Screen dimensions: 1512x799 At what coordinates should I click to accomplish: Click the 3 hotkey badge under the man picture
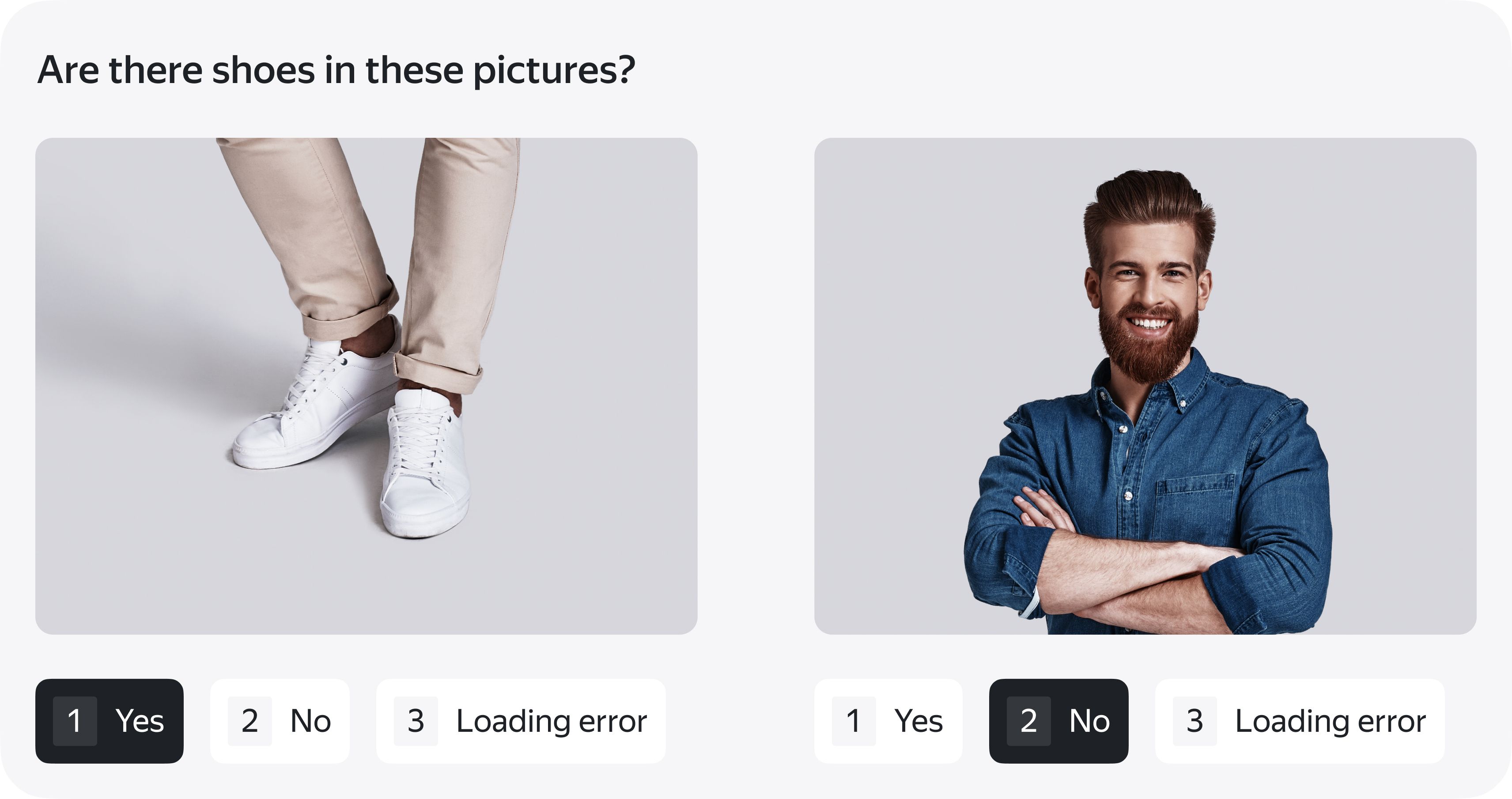click(x=1194, y=721)
